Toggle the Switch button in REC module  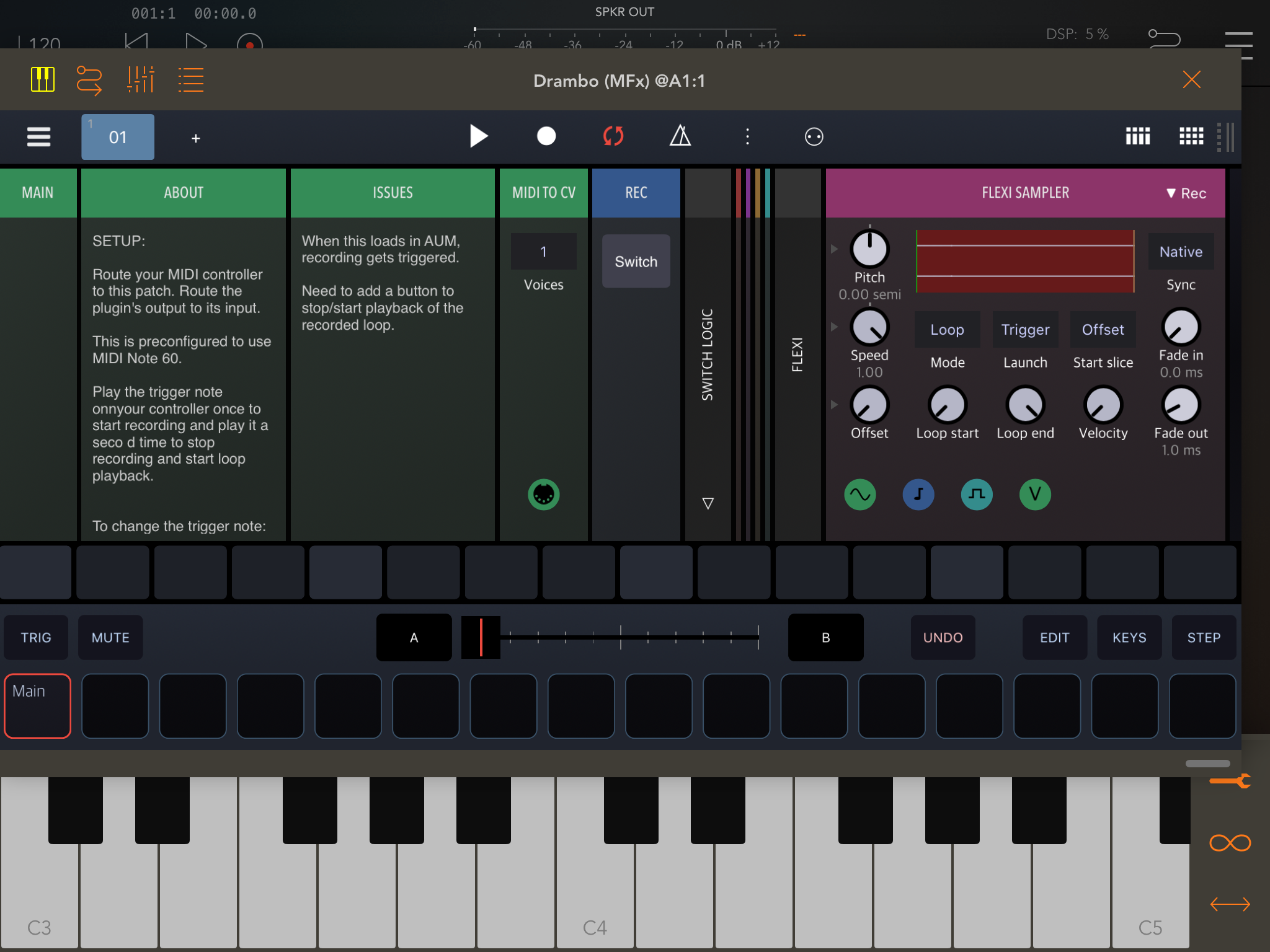coord(636,262)
